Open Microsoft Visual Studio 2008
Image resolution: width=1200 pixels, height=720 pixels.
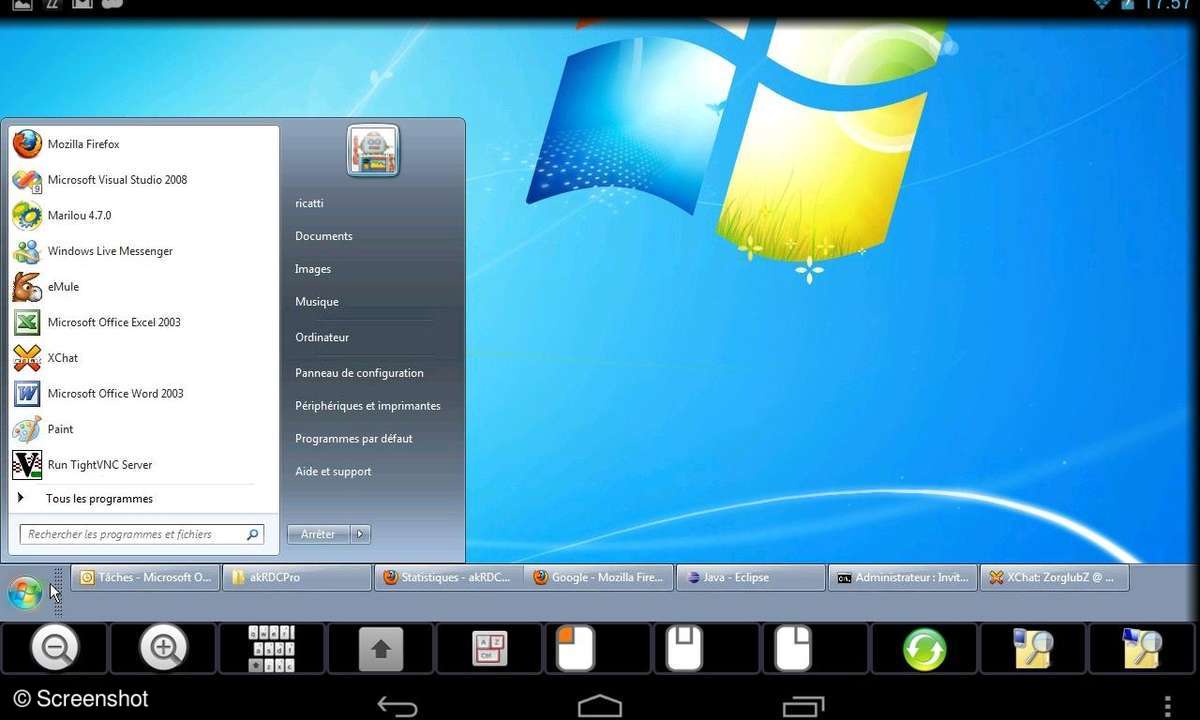coord(143,180)
